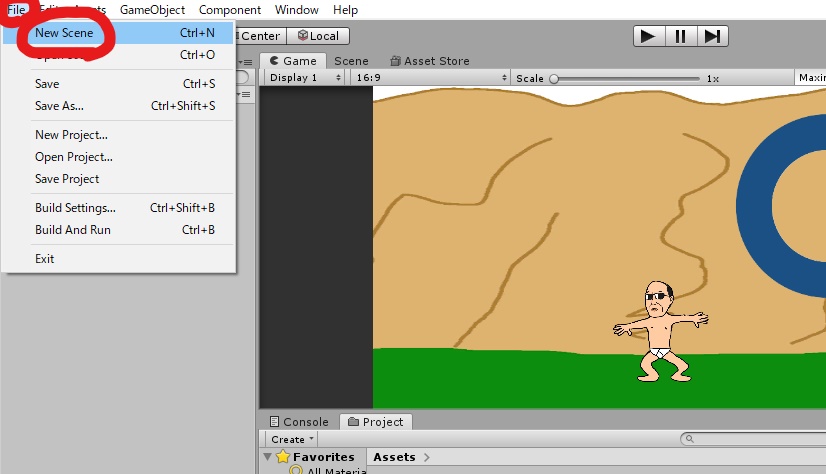Click the Console tab page icon

(x=274, y=421)
